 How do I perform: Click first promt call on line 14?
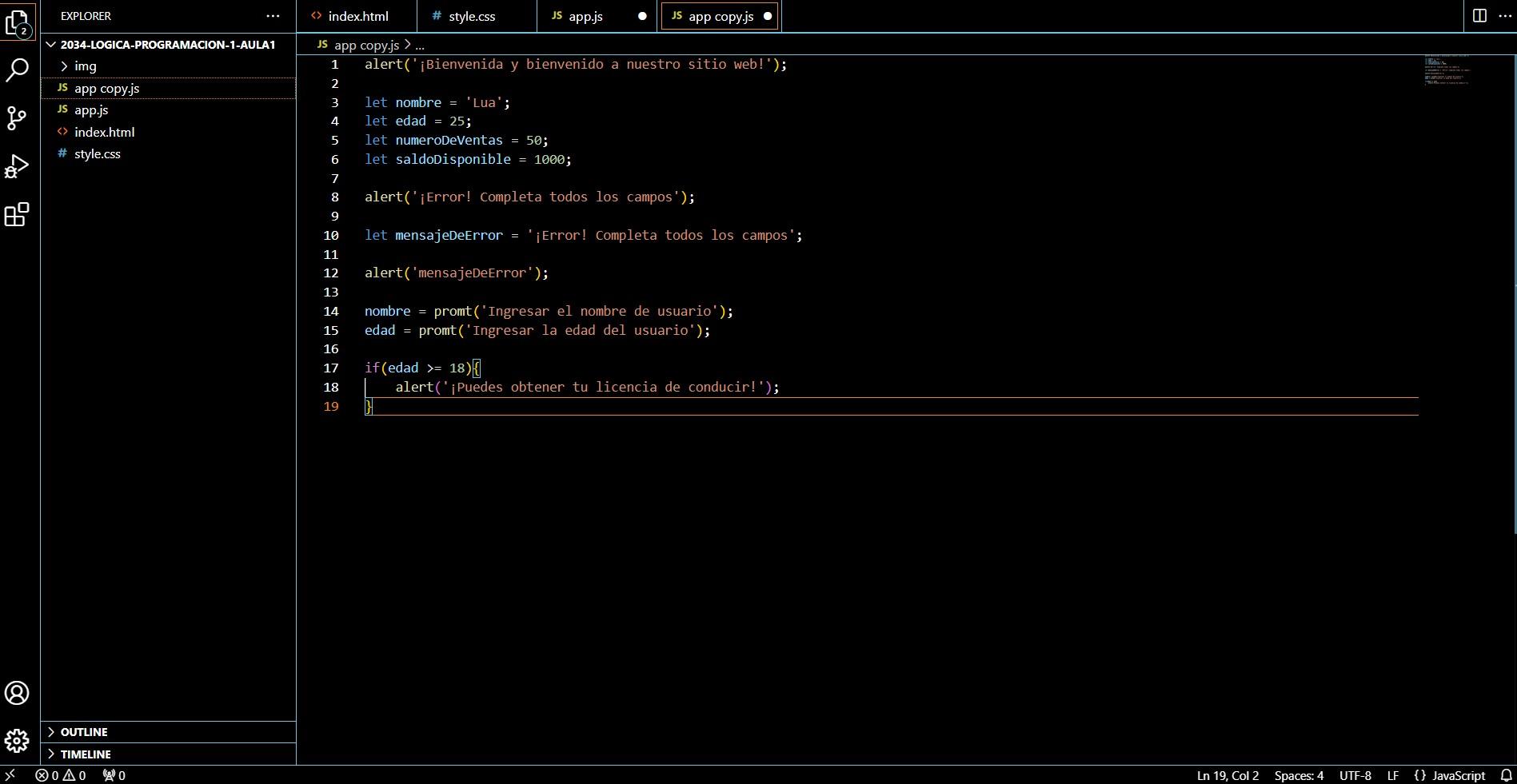pos(453,311)
